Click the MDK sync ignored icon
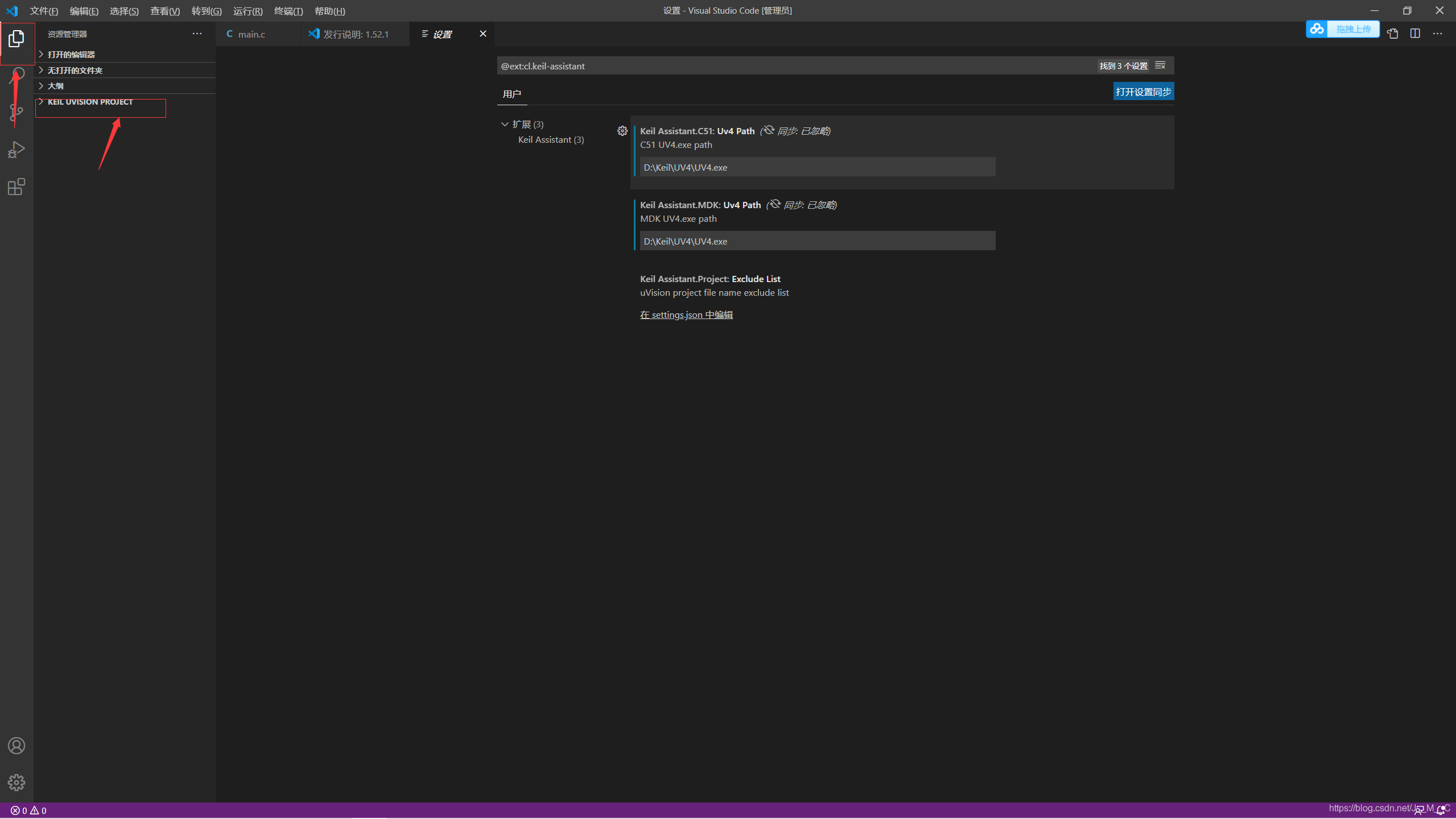 click(x=775, y=204)
